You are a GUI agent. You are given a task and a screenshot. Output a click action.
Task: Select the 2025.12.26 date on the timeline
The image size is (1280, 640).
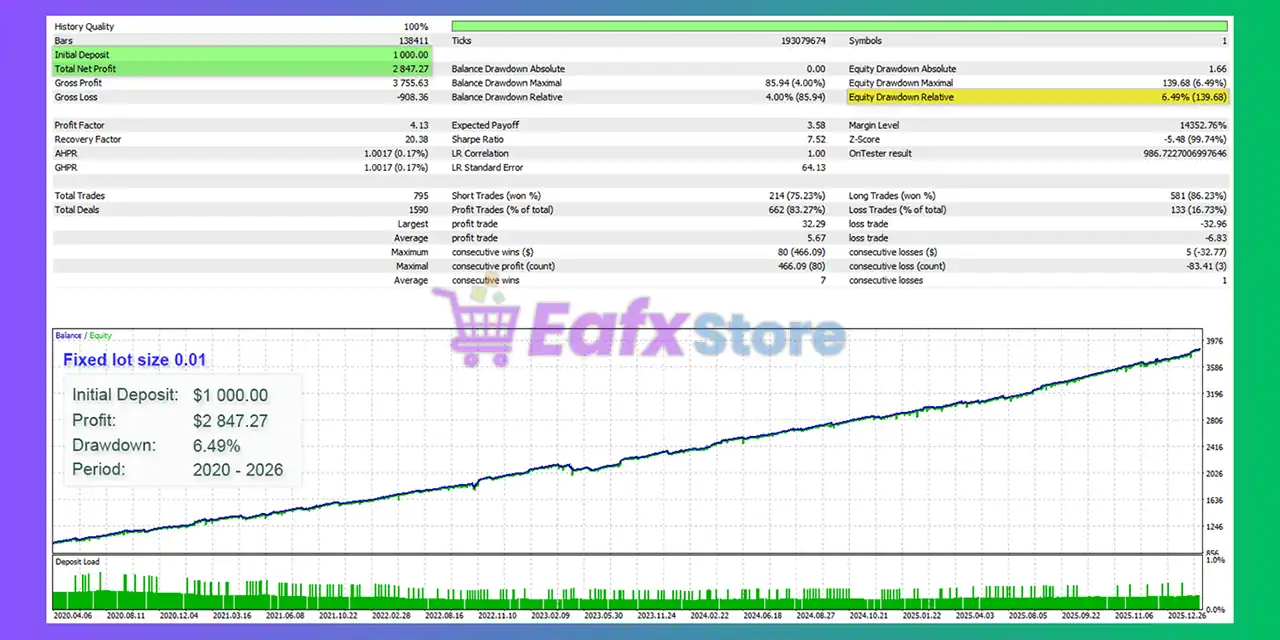click(1174, 616)
